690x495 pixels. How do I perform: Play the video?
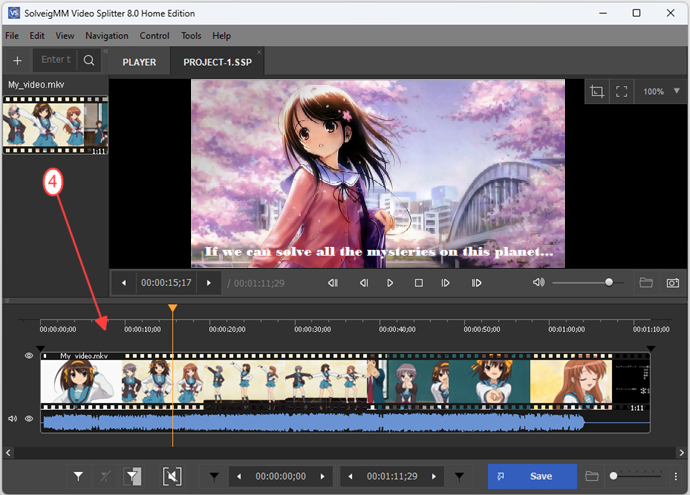pos(390,283)
